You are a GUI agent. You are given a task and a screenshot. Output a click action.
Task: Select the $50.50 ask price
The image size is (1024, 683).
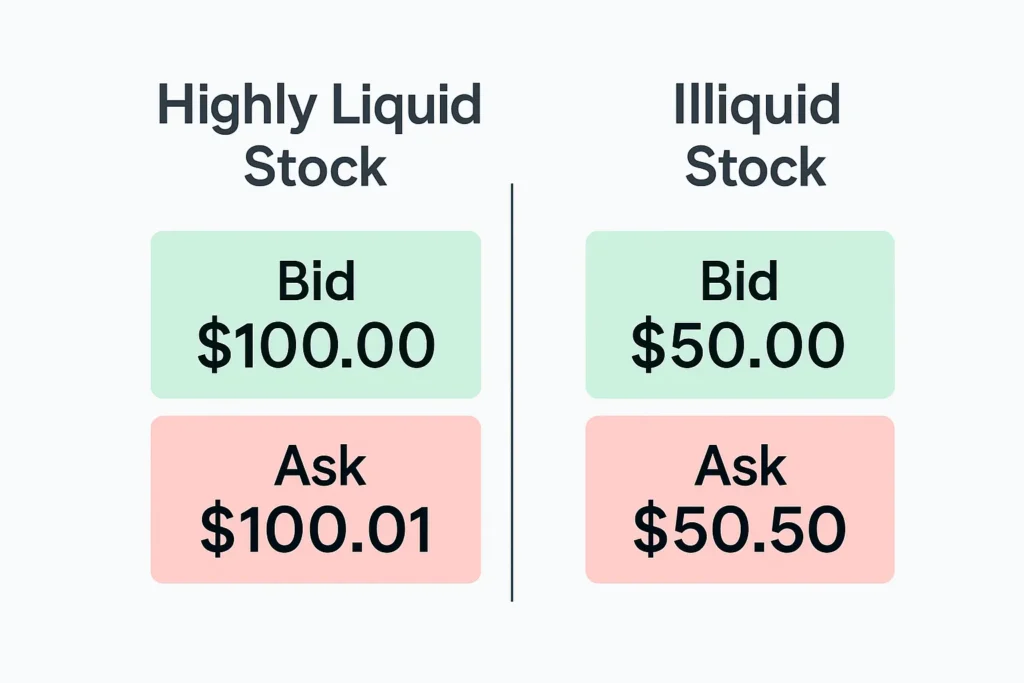point(739,530)
